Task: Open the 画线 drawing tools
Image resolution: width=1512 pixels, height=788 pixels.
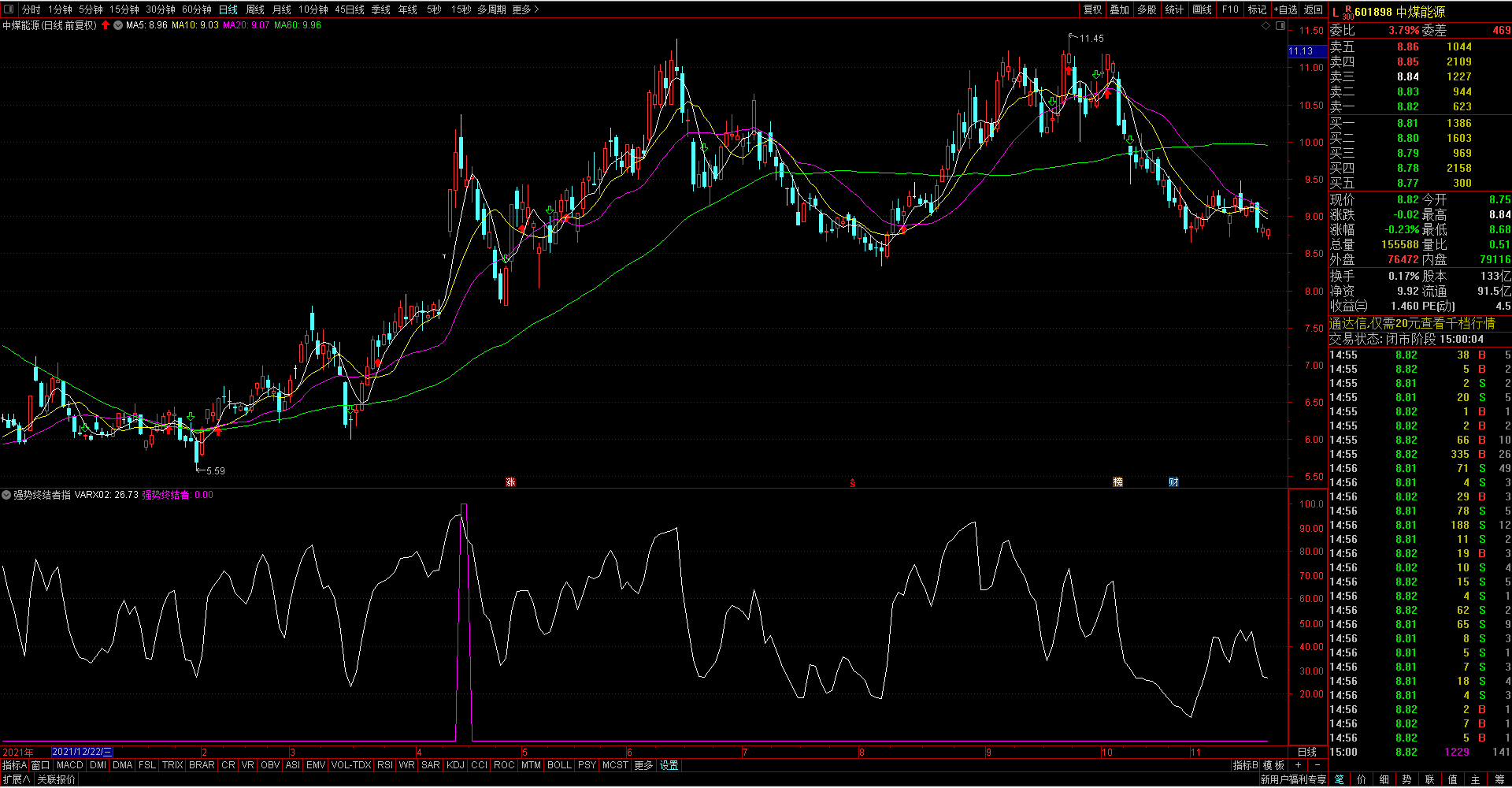Action: point(1202,9)
